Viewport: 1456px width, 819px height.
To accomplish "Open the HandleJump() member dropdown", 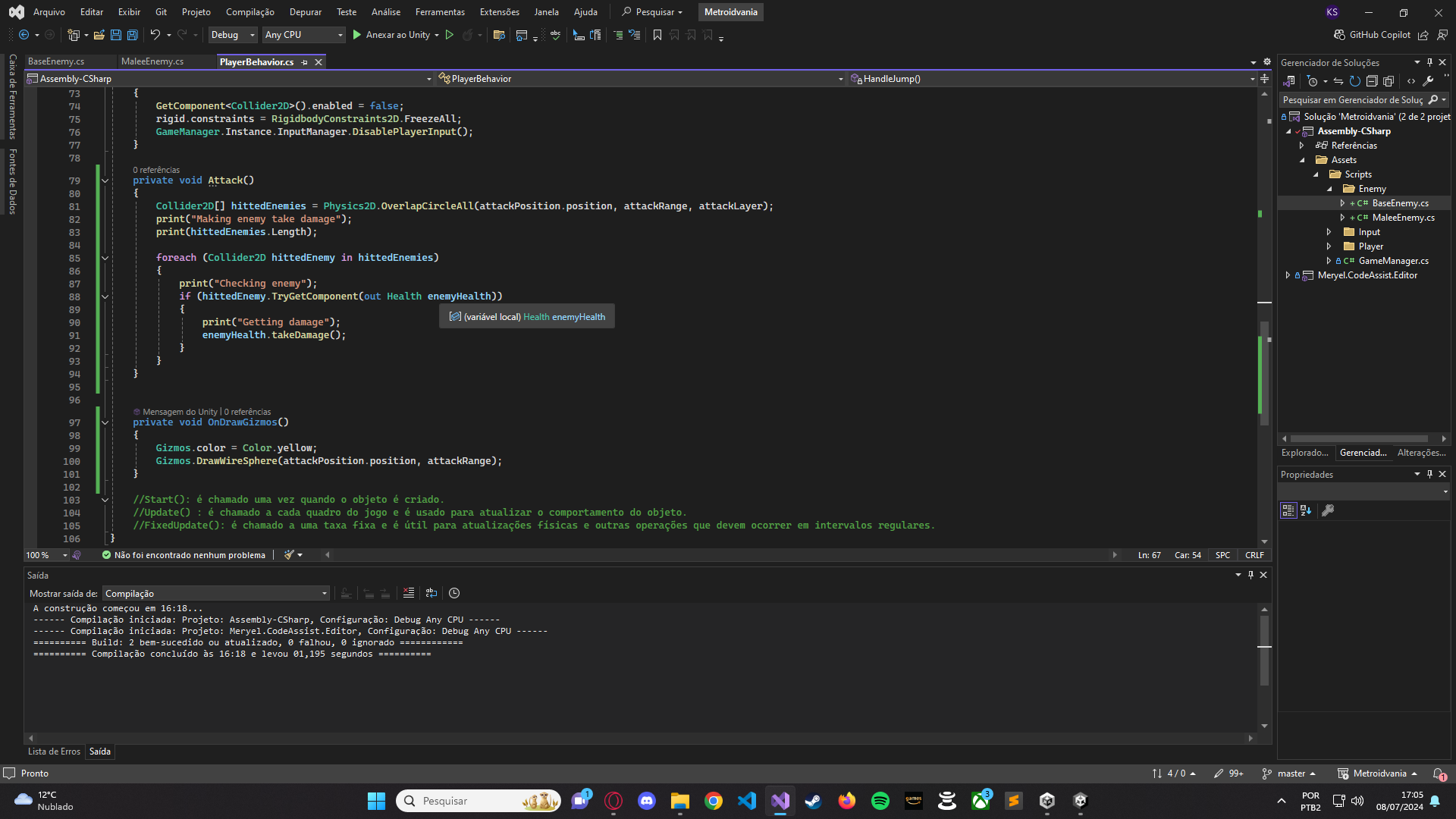I will (1053, 79).
